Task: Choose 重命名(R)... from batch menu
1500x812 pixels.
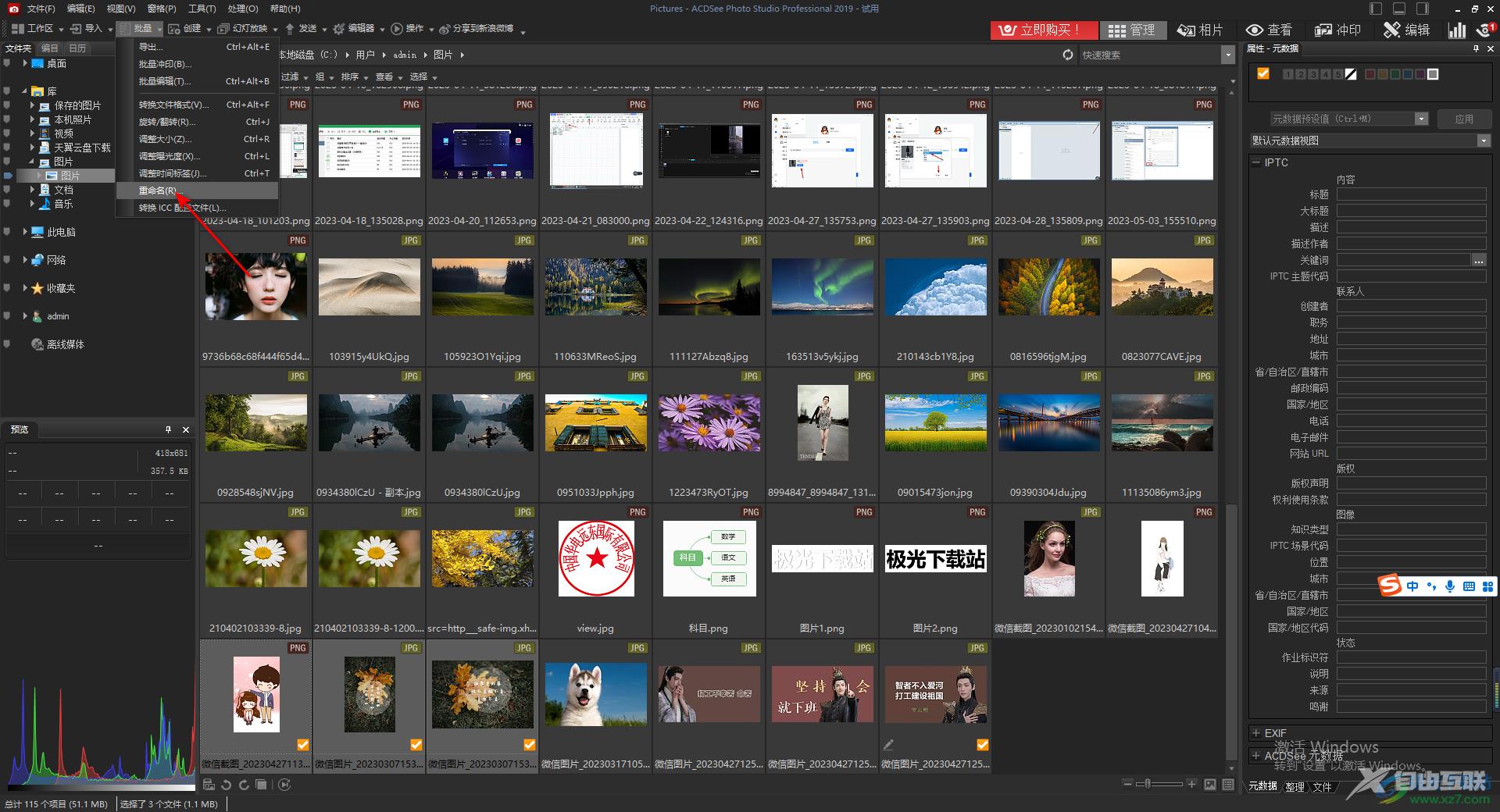Action: [x=197, y=191]
